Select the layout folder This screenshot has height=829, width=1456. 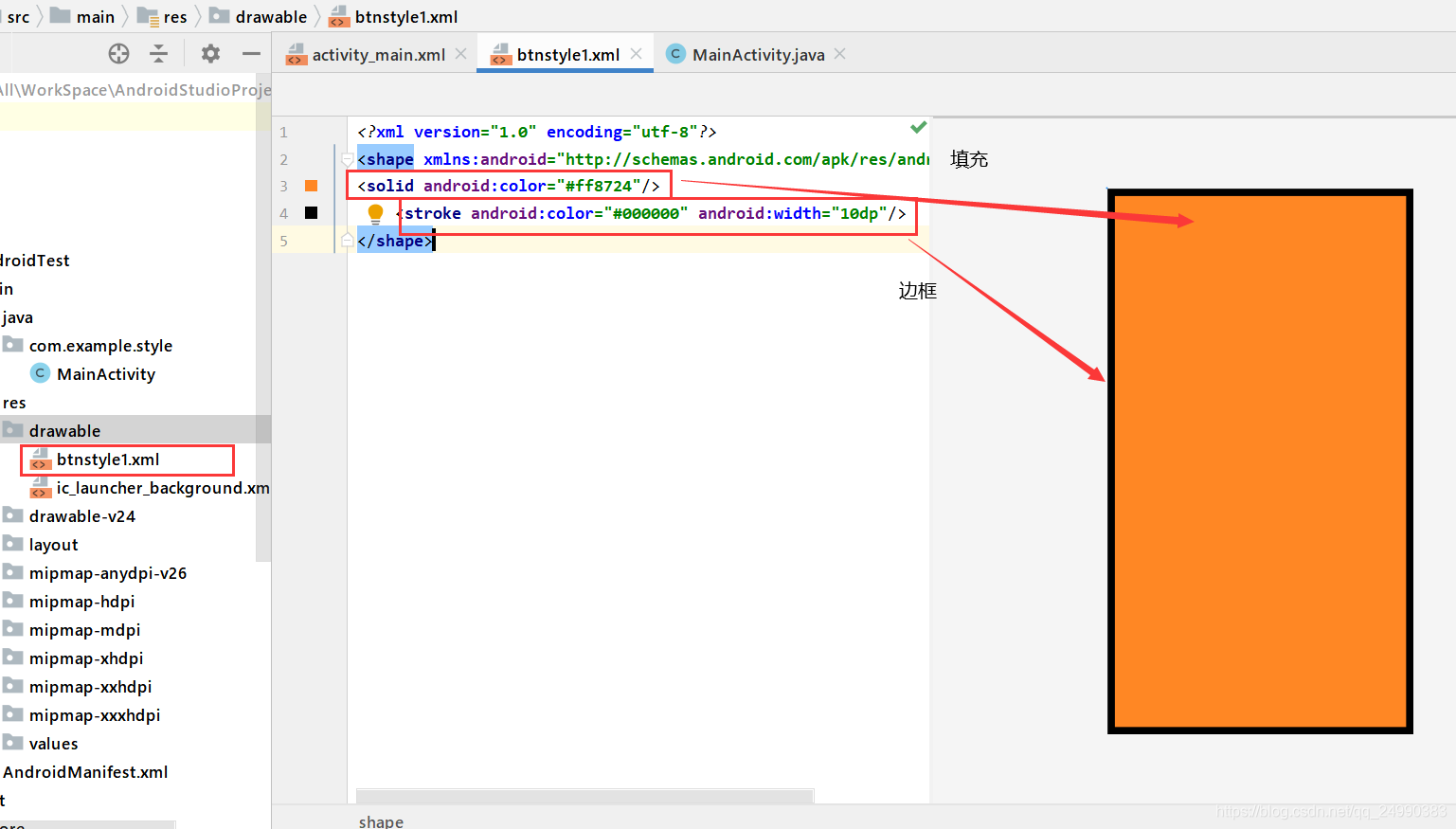point(53,545)
